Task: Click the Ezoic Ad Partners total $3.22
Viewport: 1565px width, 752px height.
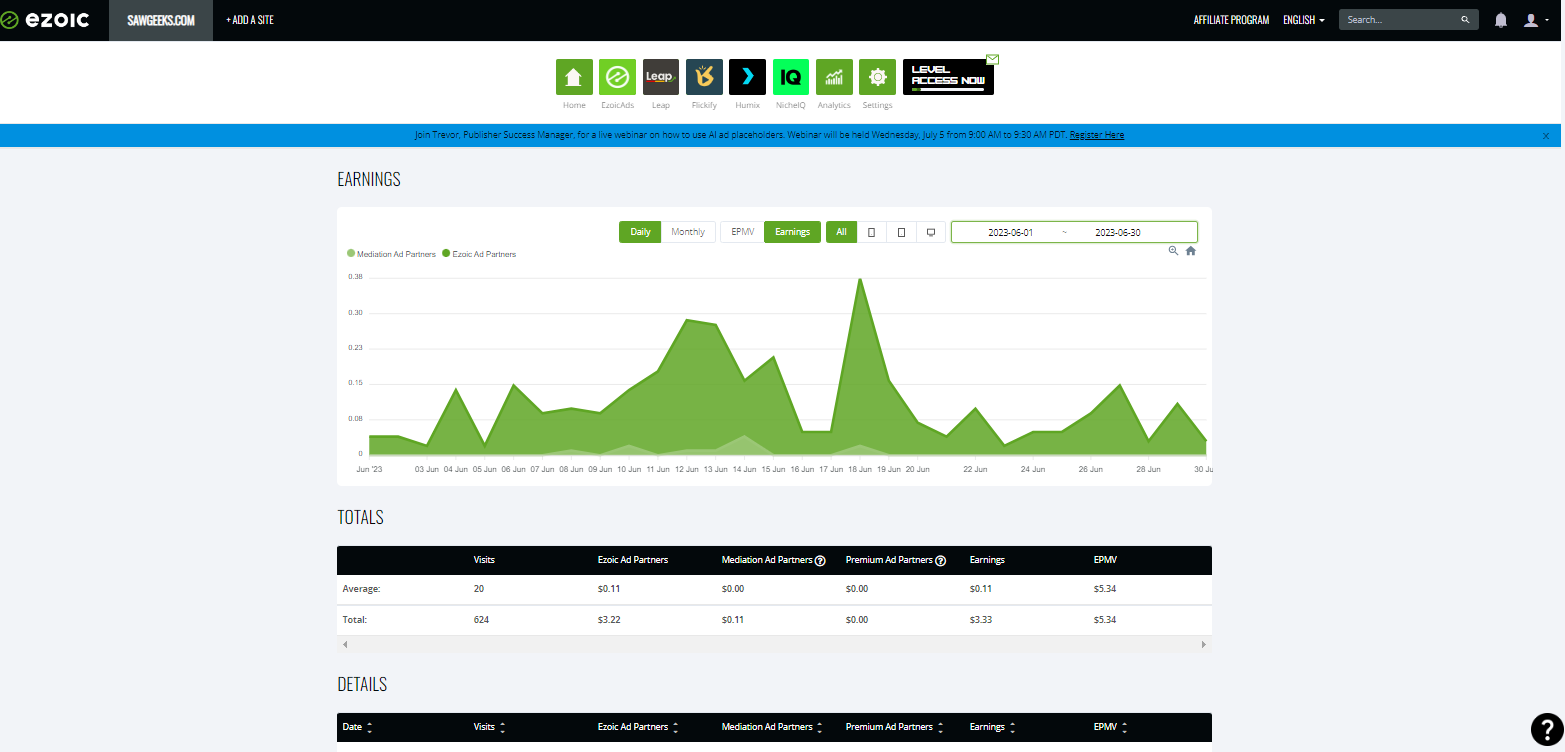Action: coord(608,620)
